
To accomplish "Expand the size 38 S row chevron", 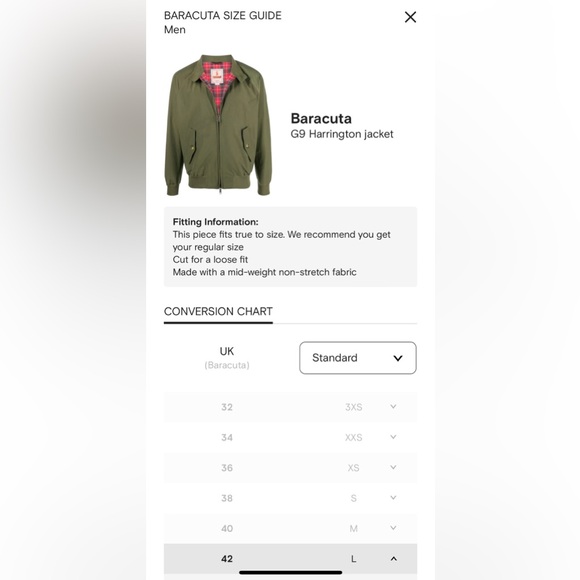I will [x=393, y=498].
